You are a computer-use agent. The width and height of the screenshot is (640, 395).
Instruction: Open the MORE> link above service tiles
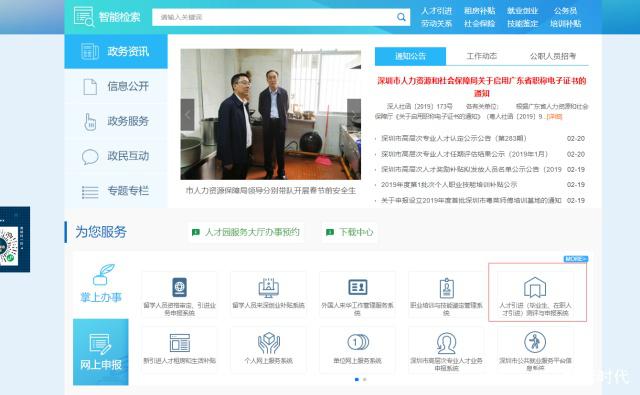pos(576,259)
